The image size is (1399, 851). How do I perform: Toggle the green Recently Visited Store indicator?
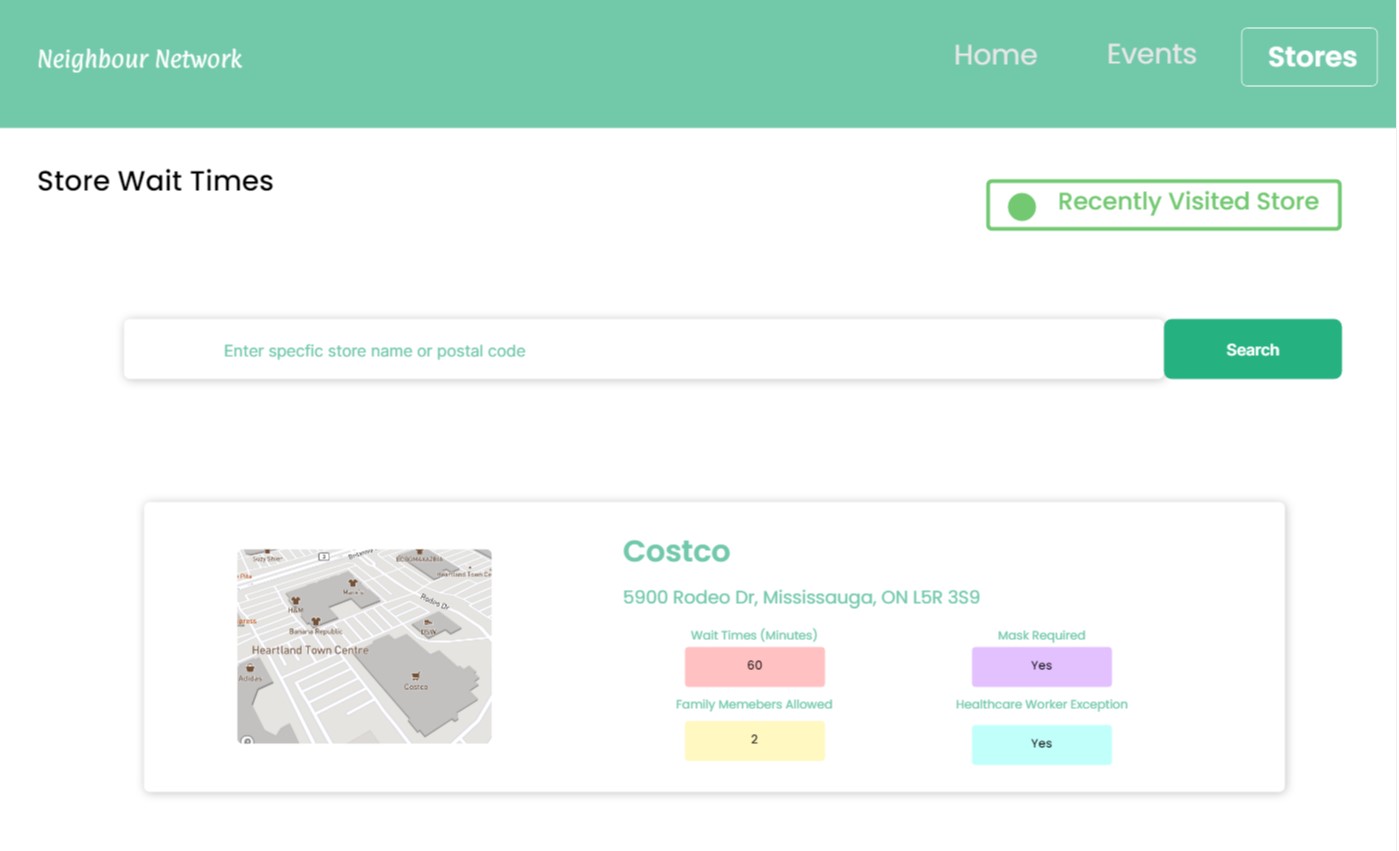1021,207
